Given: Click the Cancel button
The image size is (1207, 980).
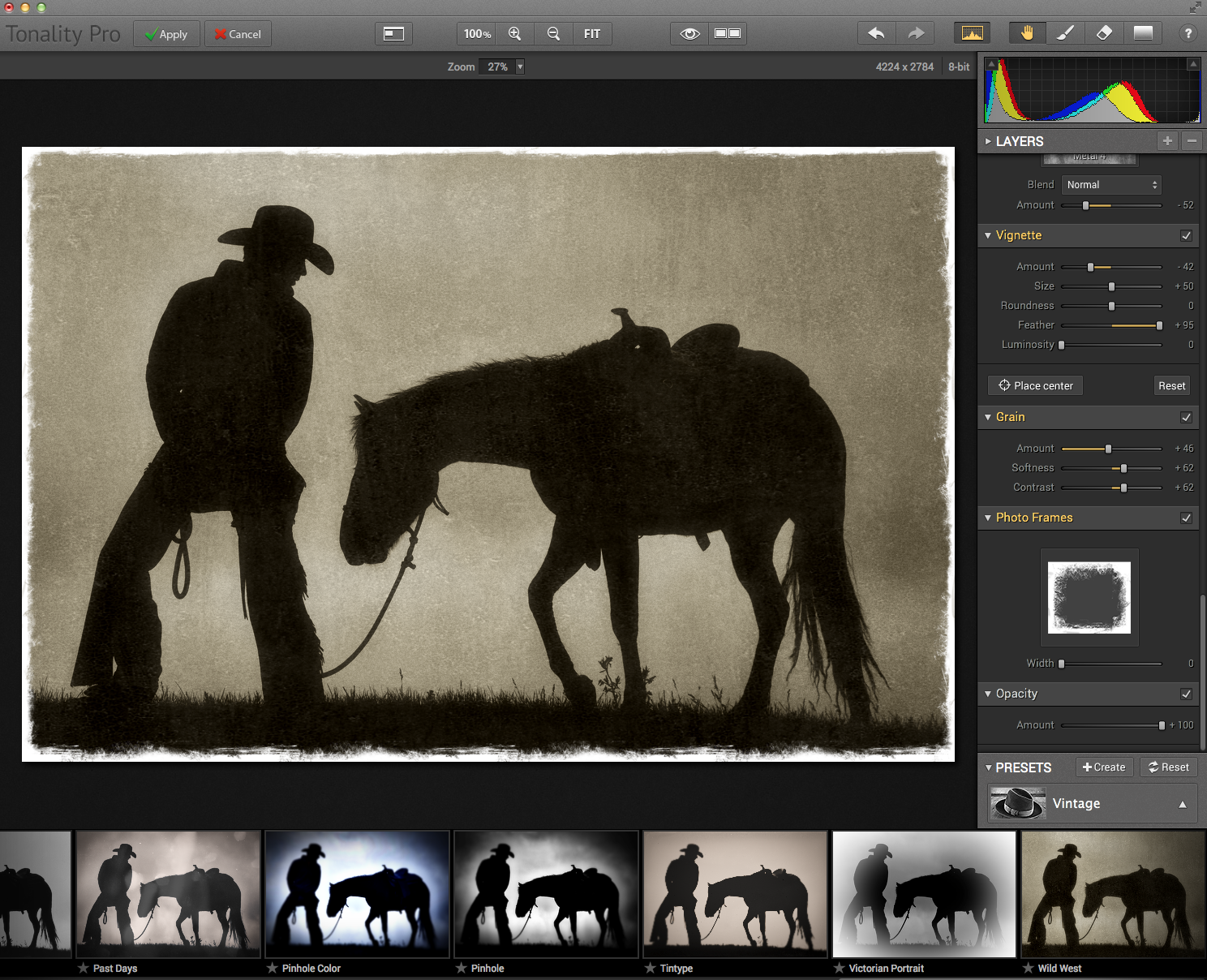Looking at the screenshot, I should point(238,34).
